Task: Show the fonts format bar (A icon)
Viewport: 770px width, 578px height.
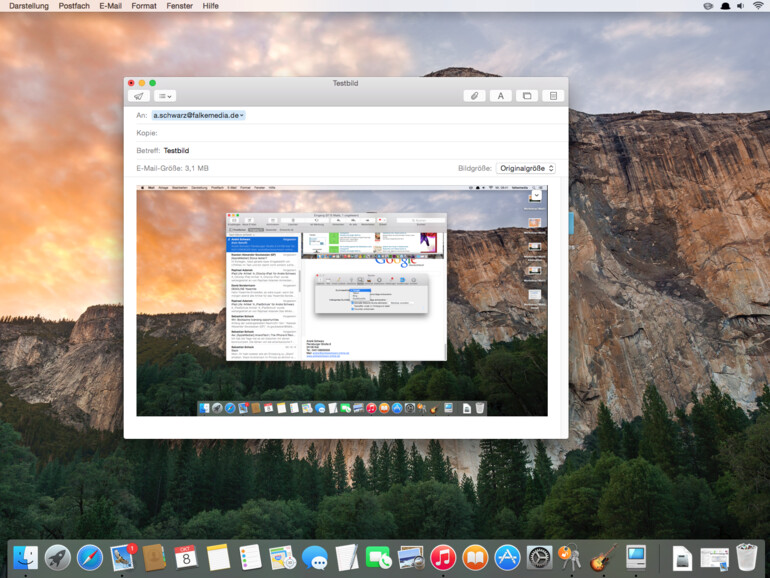Action: pos(500,96)
